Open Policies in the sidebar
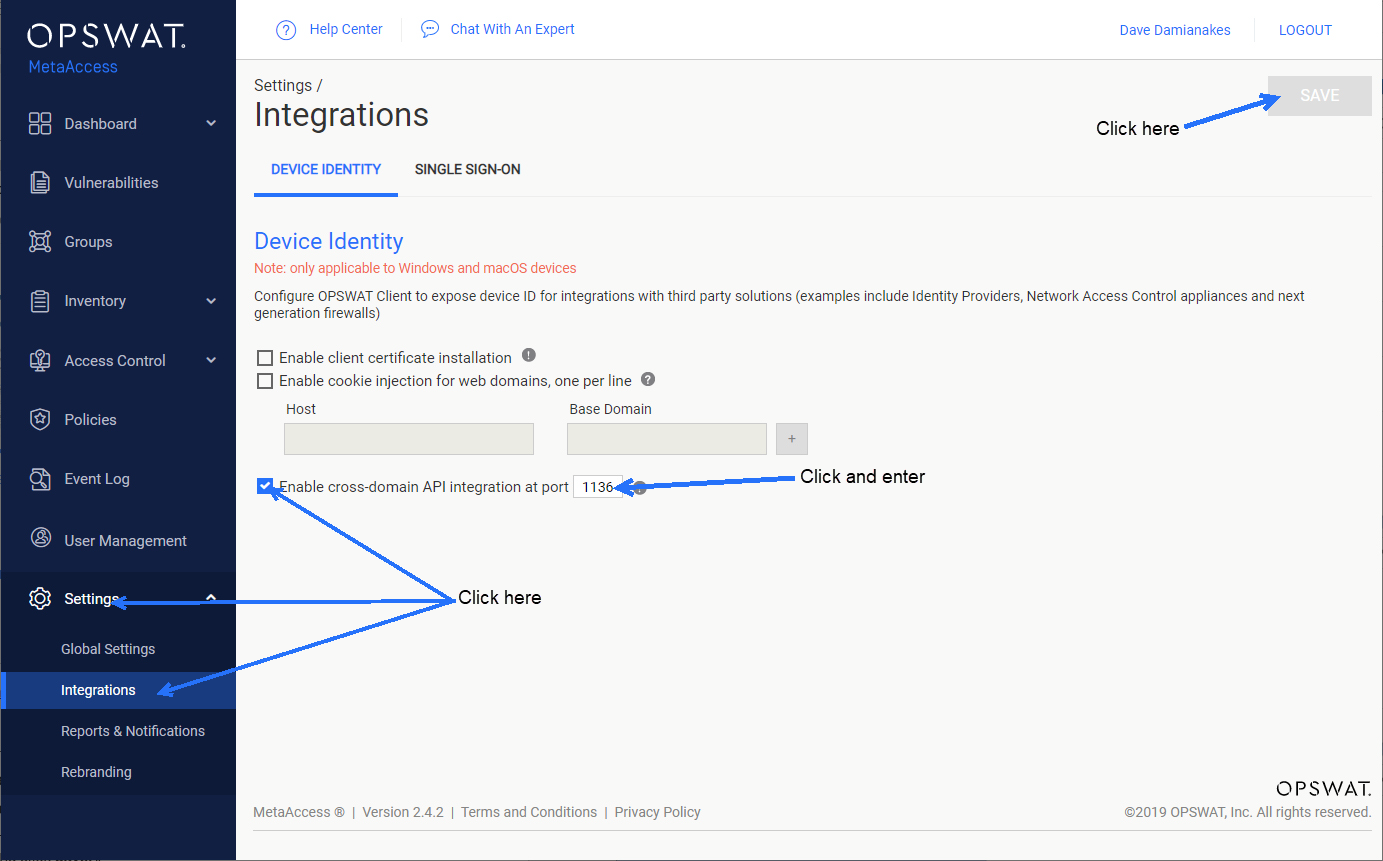Viewport: 1383px width, 861px height. pos(90,420)
